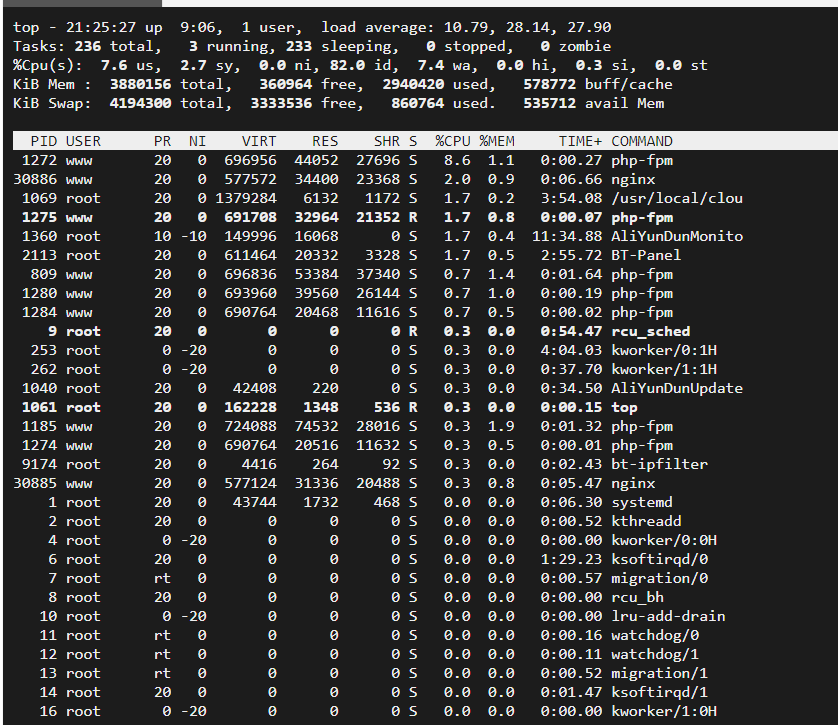This screenshot has width=838, height=725.
Task: Select PID 1272 in php-fpm row
Action: pos(39,160)
